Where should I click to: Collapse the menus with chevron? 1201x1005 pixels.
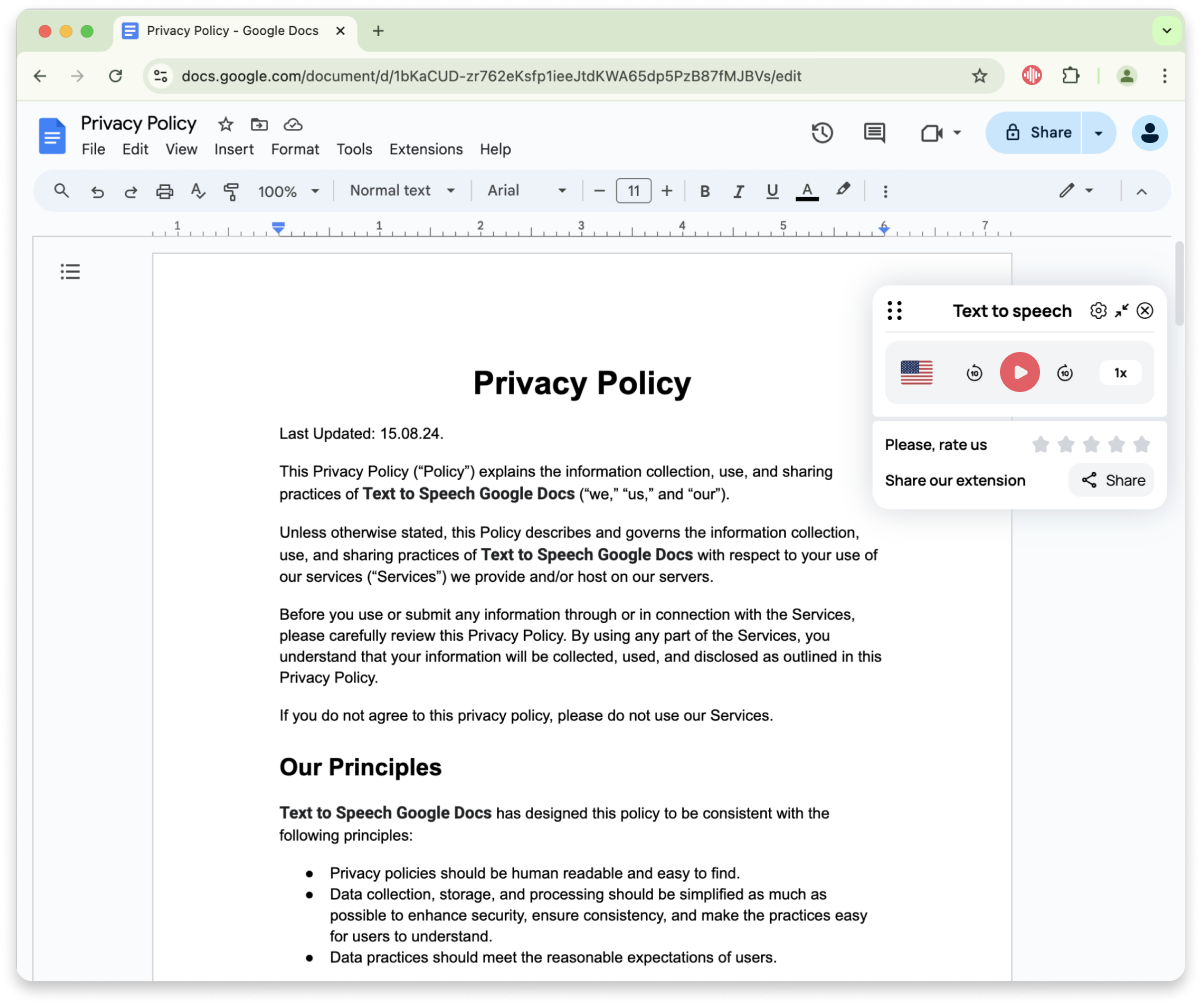point(1142,191)
